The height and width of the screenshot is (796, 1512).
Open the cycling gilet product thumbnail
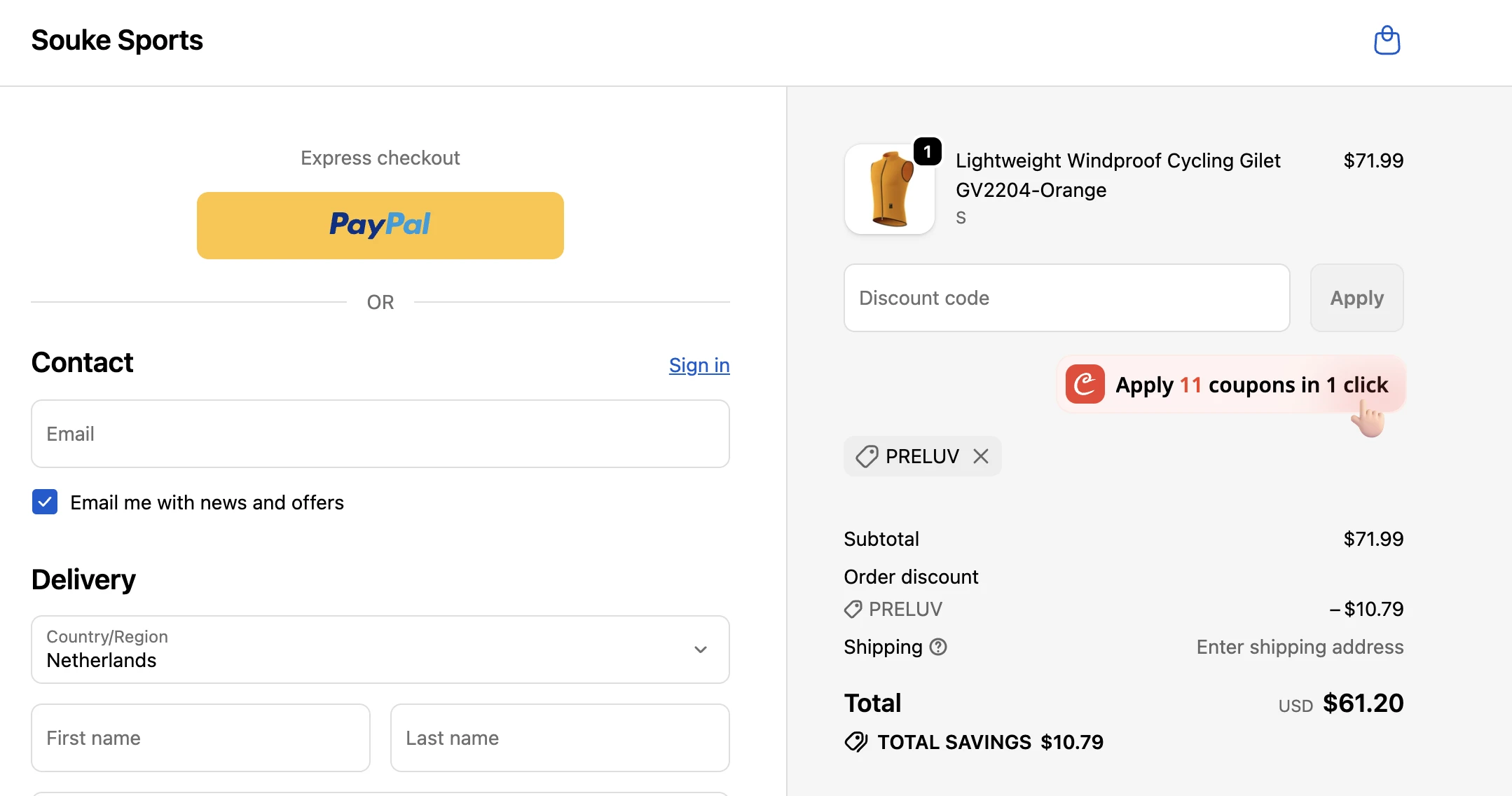[890, 189]
